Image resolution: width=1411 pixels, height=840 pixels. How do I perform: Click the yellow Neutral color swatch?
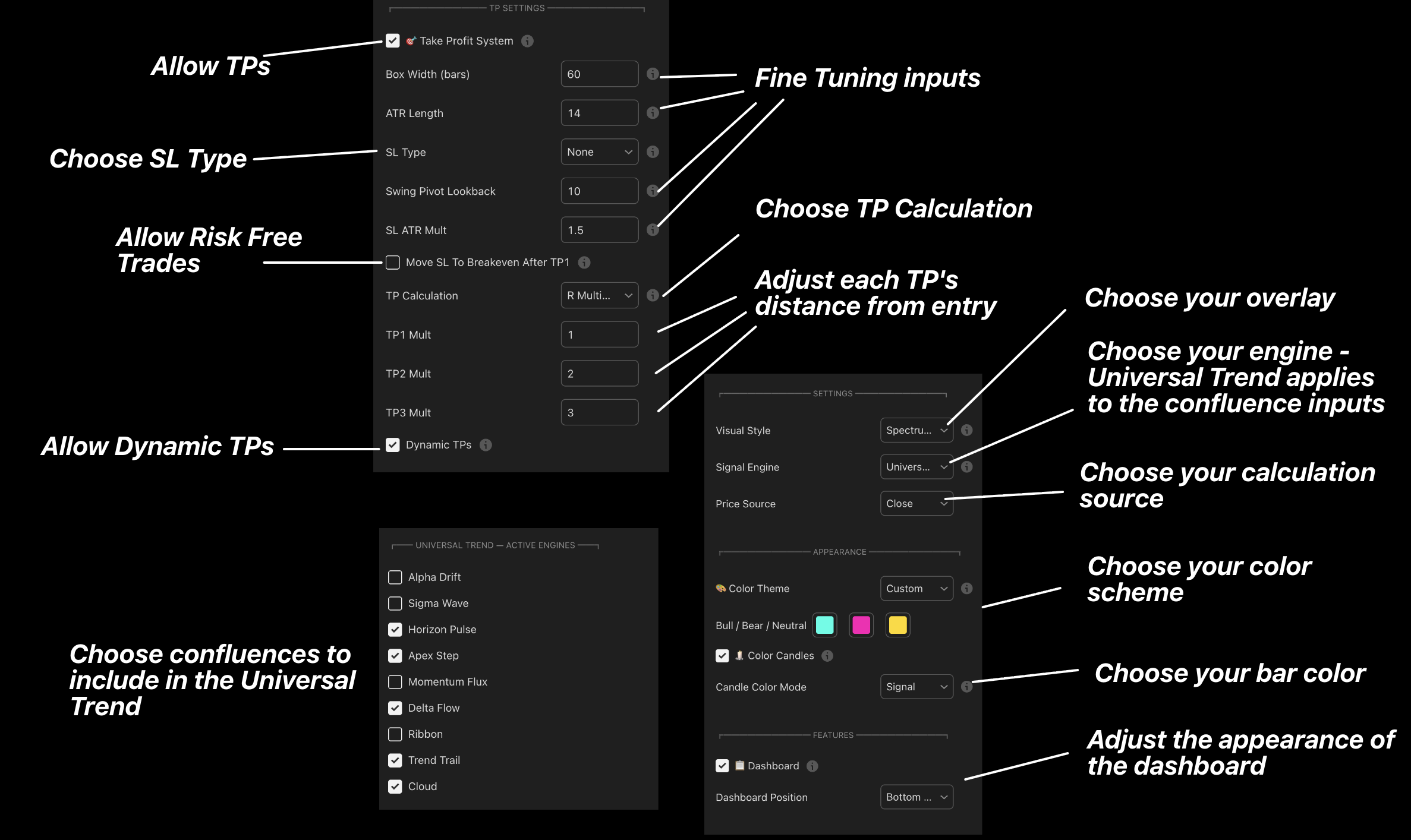[x=897, y=625]
